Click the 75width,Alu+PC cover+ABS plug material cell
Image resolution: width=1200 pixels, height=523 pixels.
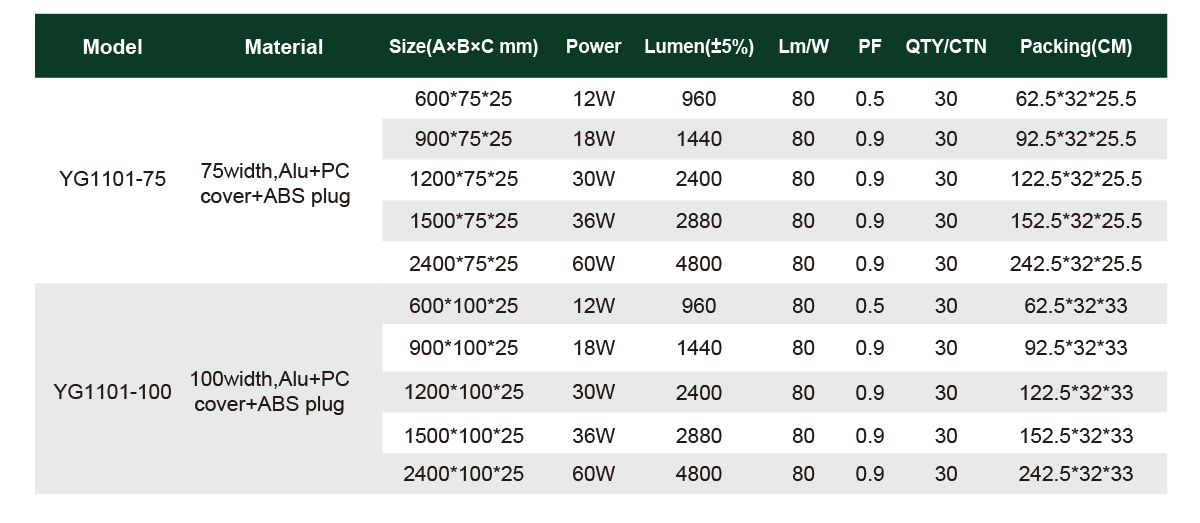point(275,182)
